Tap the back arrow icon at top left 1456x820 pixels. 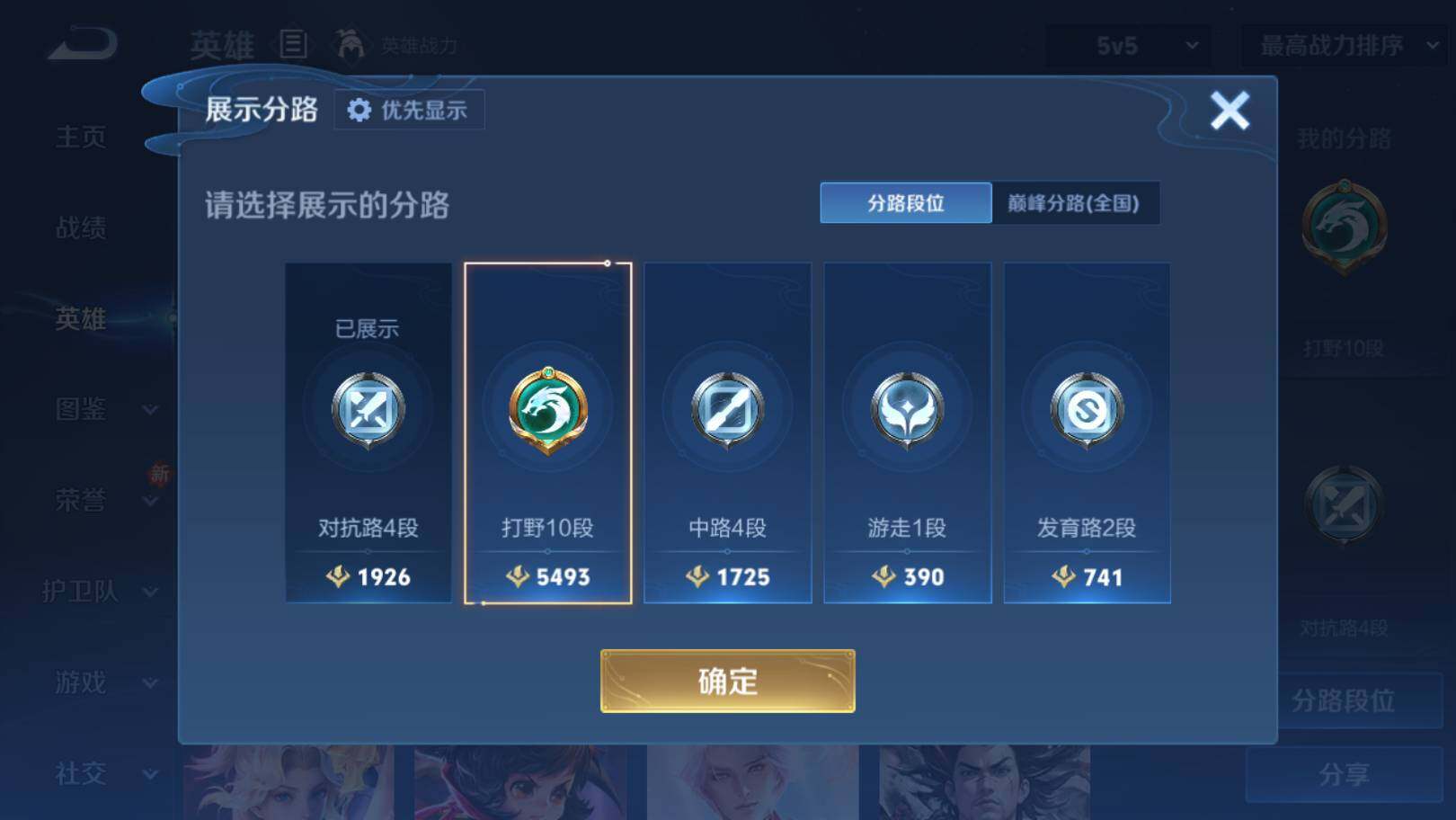83,44
